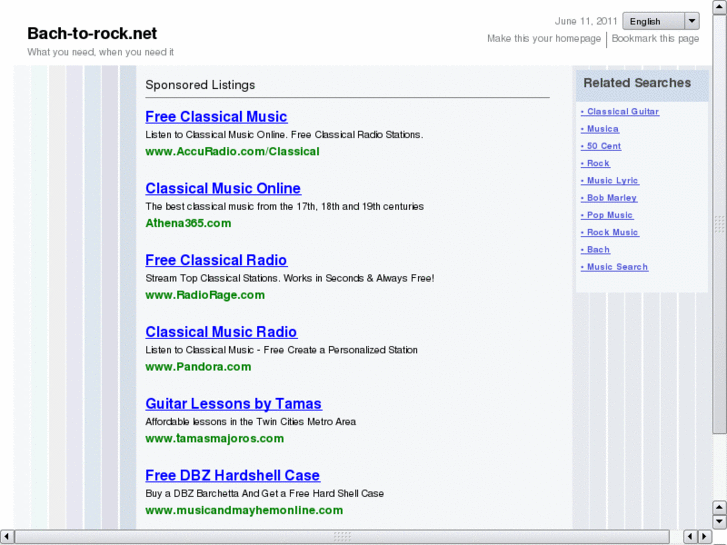Select Musica related search
This screenshot has width=727, height=545.
[600, 128]
